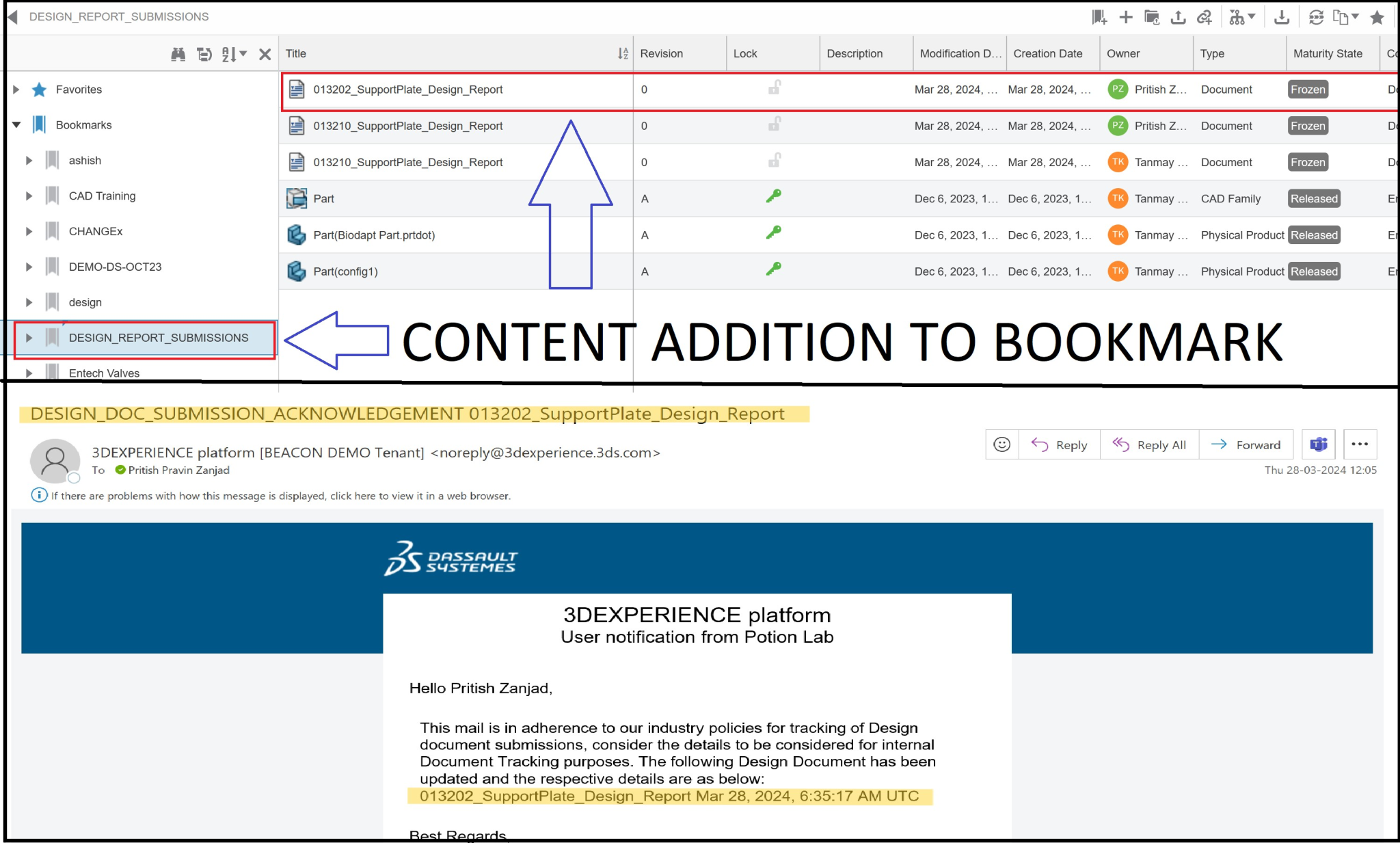Click the emoji reaction button in email

tap(1002, 444)
